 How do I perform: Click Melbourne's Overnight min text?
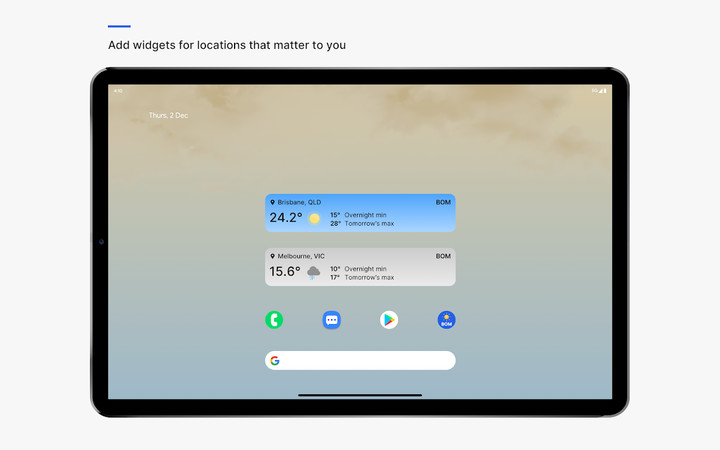point(366,269)
